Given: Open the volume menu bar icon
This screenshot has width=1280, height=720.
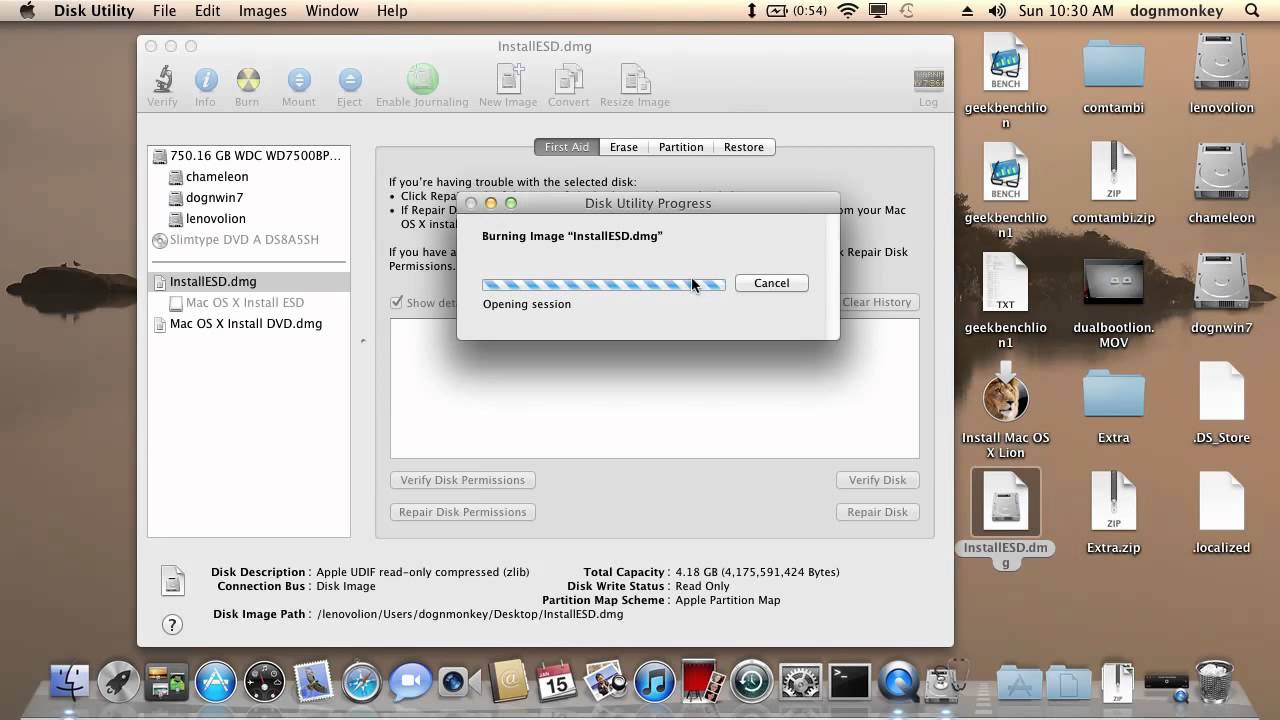Looking at the screenshot, I should [x=996, y=11].
